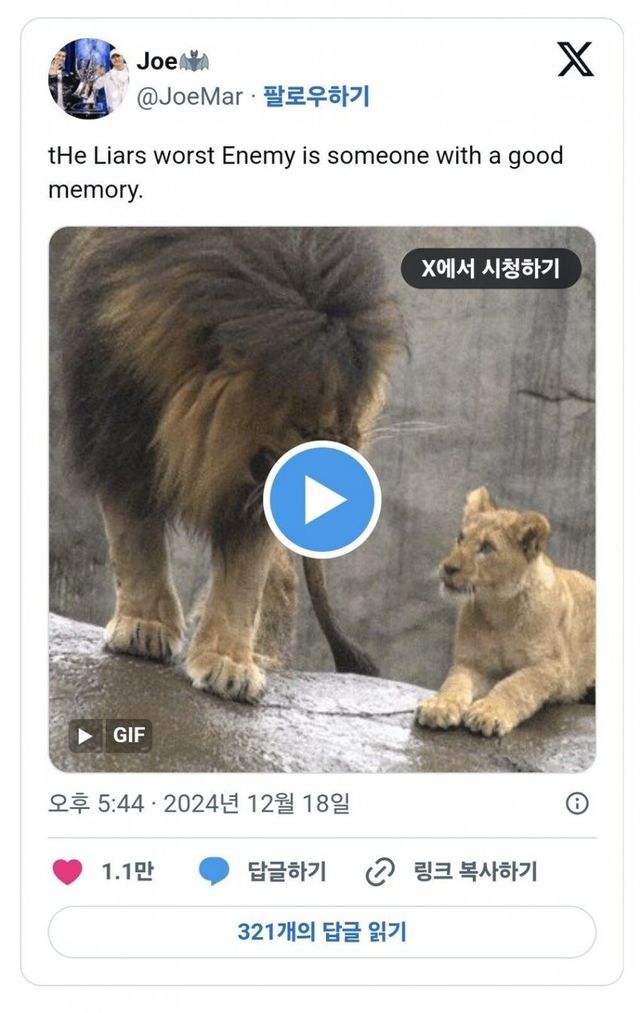
Task: Click the bat emoji next to Joe
Action: coord(194,61)
